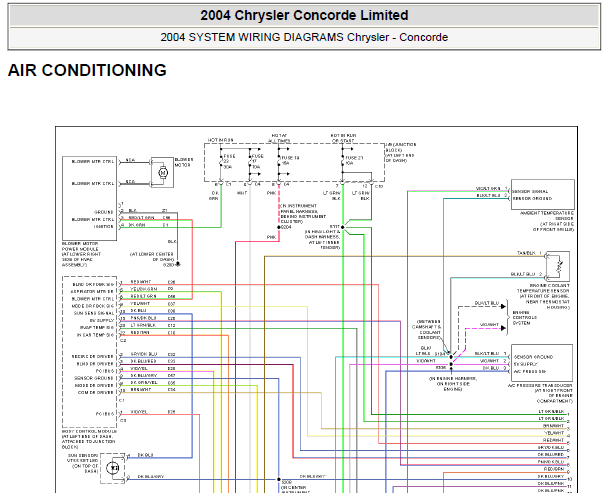Image resolution: width=609 pixels, height=493 pixels.
Task: Click the 'RECIRC DR DRIVER' pin label
Action: [x=93, y=357]
